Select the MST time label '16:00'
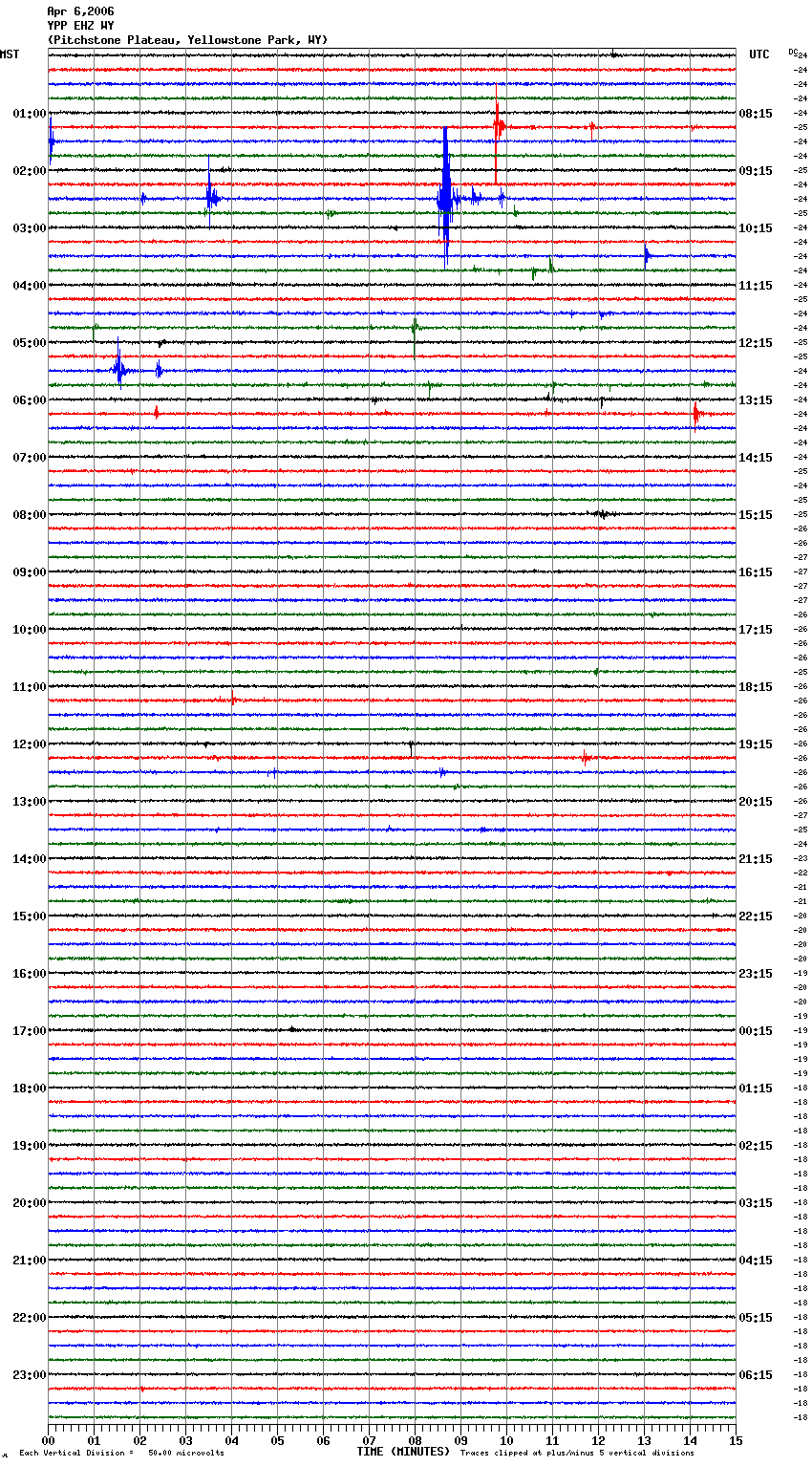This screenshot has width=812, height=1466. coord(30,974)
